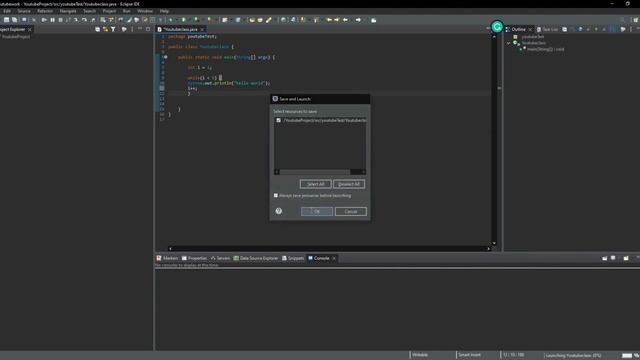Click the Back navigation arrow in toolbar
Viewport: 640px width, 360px height.
coord(346,20)
